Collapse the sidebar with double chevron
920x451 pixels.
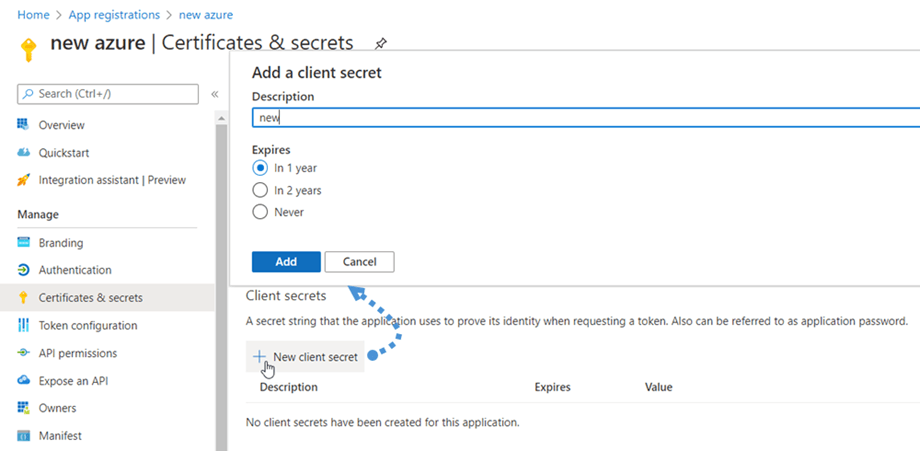point(214,94)
